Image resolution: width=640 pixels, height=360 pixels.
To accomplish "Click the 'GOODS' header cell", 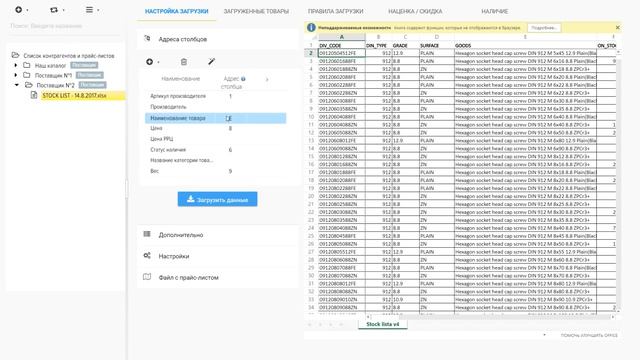I will [525, 45].
